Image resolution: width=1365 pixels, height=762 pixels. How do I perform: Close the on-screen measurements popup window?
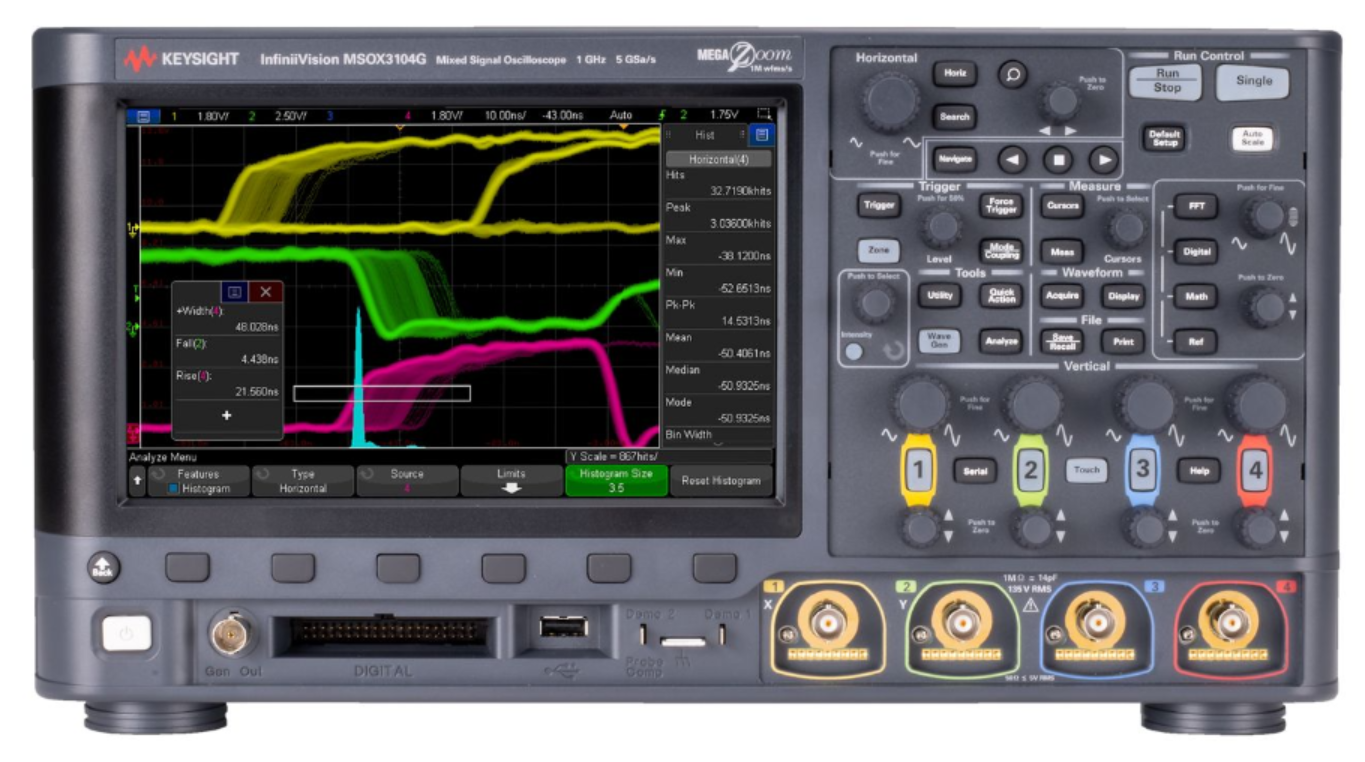coord(265,292)
